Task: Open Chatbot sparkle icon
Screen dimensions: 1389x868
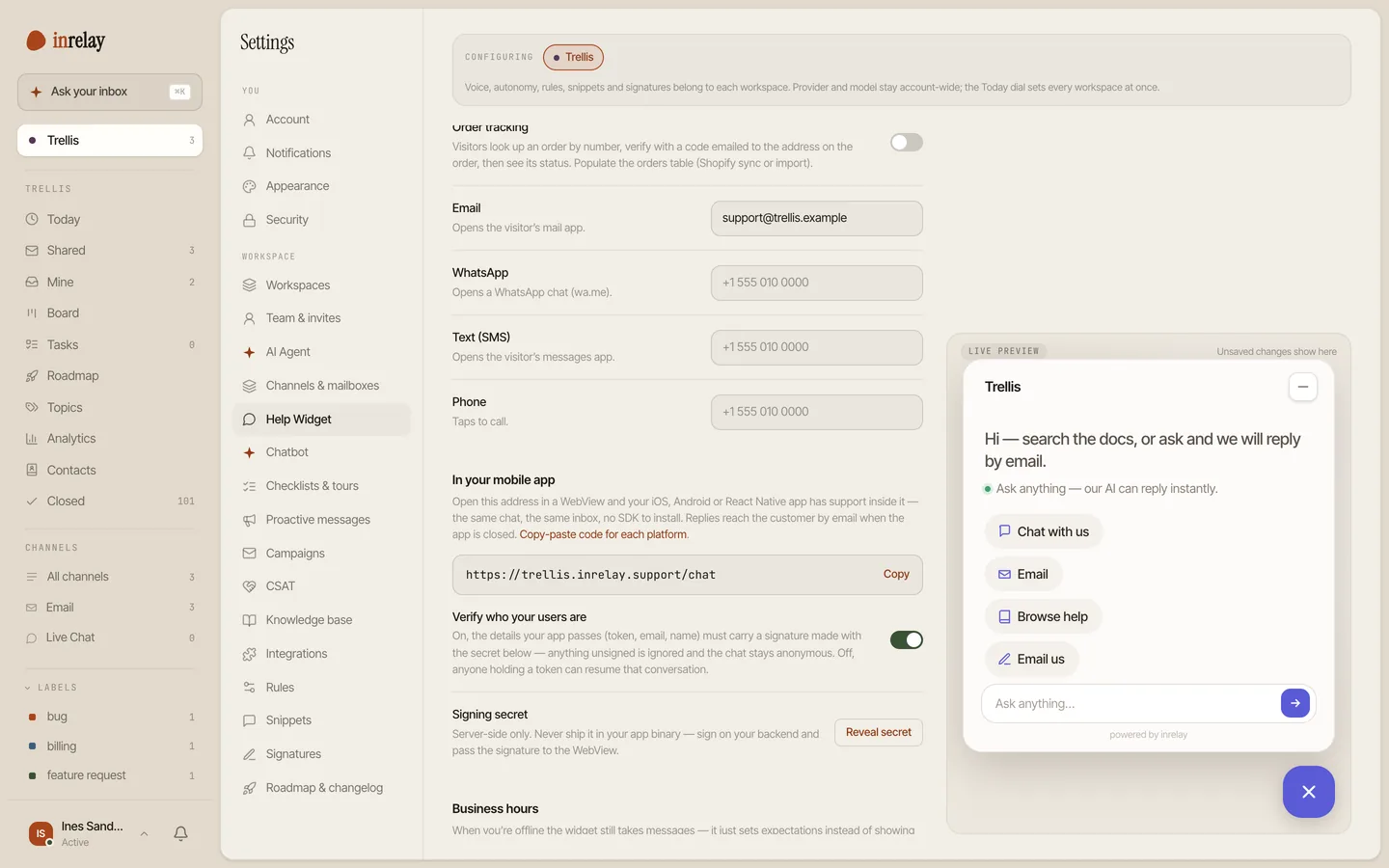Action: pyautogui.click(x=249, y=452)
